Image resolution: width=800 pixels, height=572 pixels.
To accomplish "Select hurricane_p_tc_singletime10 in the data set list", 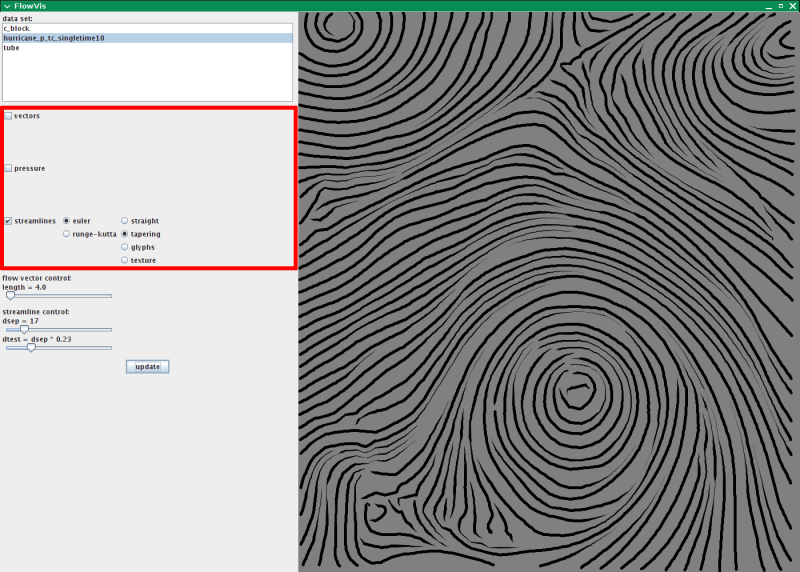I will [x=54, y=38].
